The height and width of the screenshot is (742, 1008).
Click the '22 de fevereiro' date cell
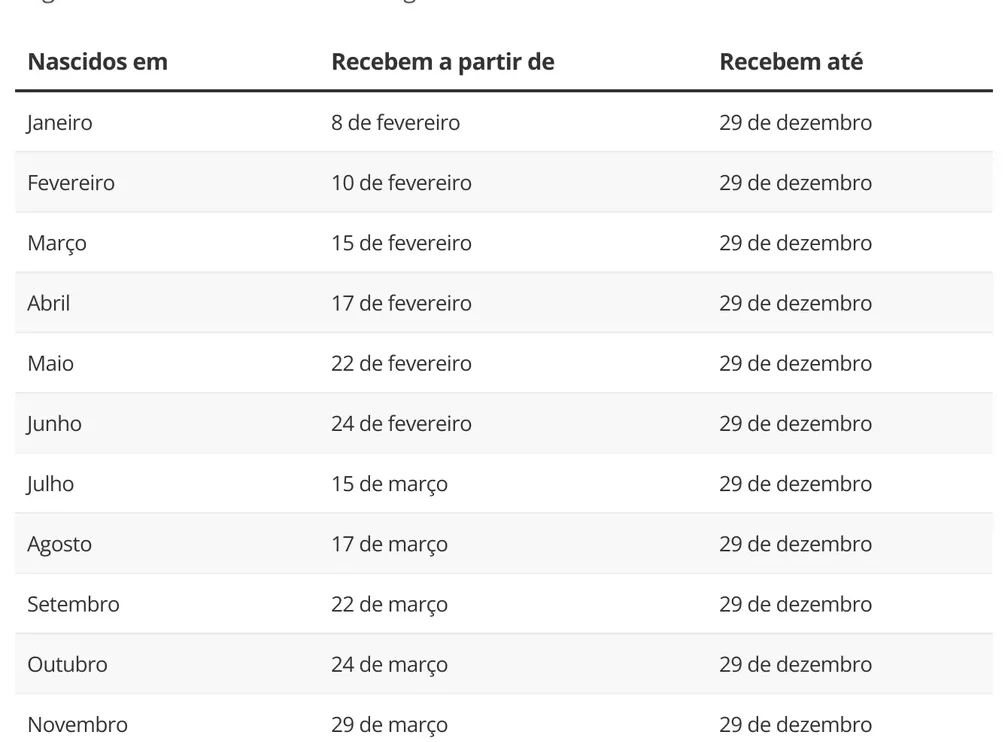[x=401, y=363]
